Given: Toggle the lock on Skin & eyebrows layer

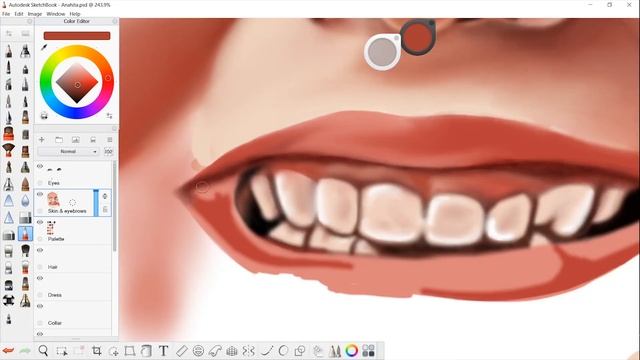Looking at the screenshot, I should [x=105, y=209].
